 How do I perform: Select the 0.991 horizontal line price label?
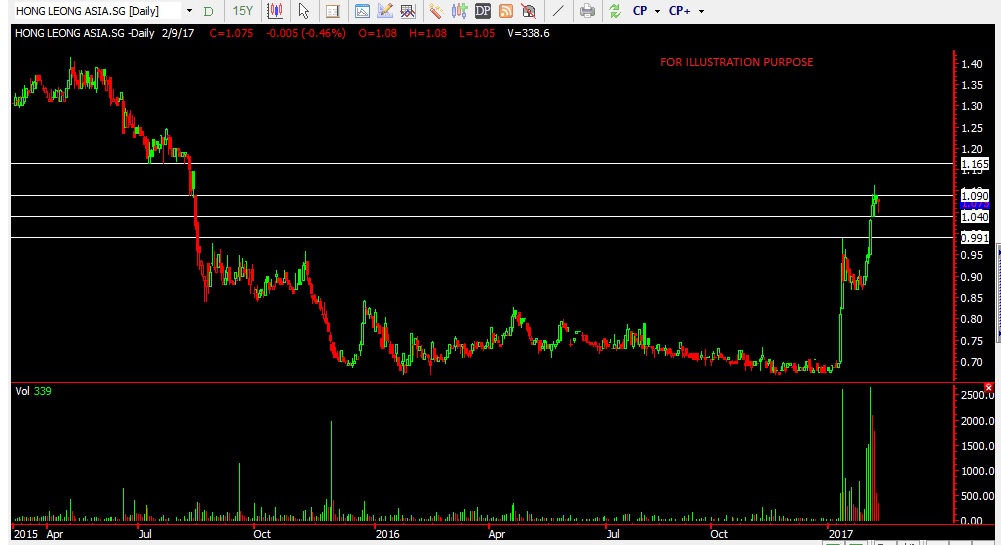[975, 238]
